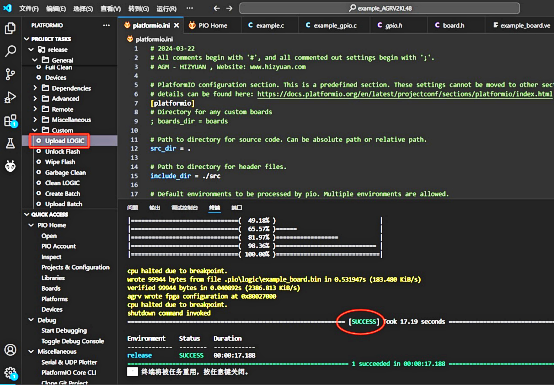Open the 文件(F) menu
Image resolution: width=554 pixels, height=386 pixels.
pos(29,8)
